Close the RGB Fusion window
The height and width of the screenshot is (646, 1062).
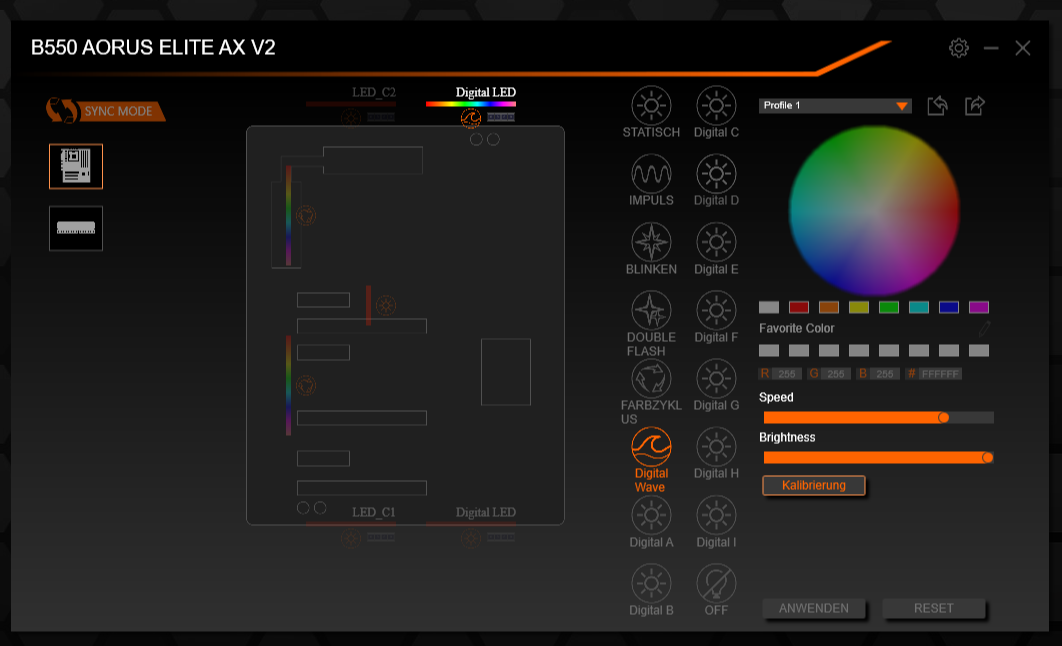pyautogui.click(x=1023, y=48)
